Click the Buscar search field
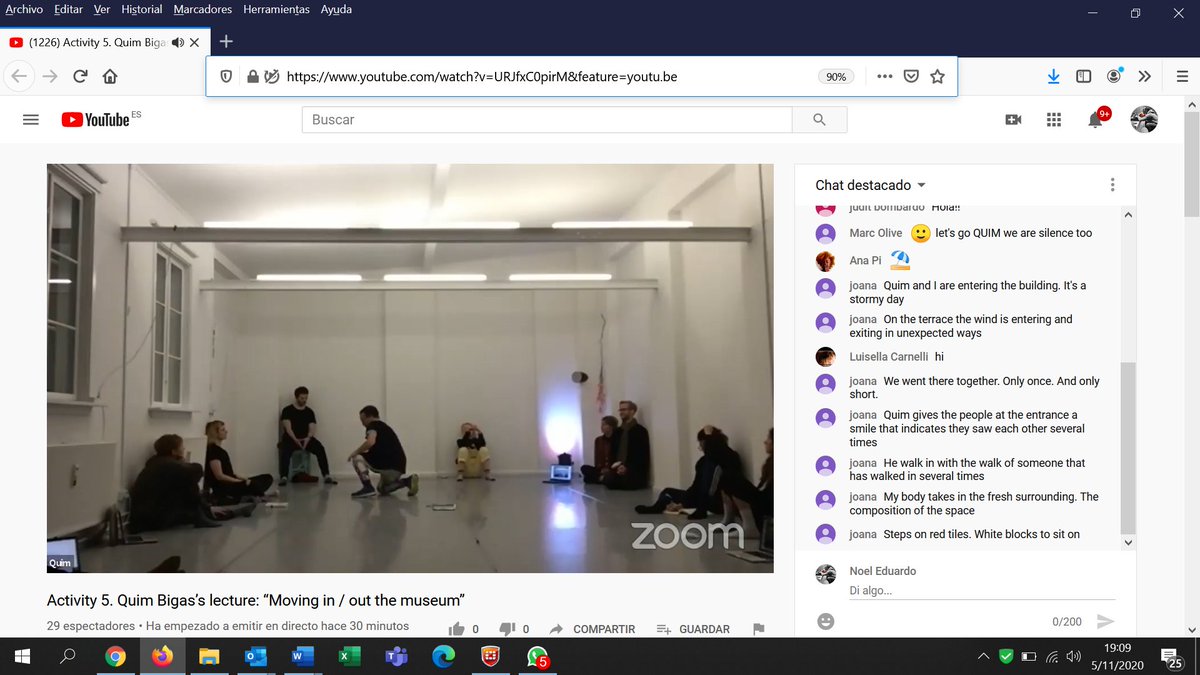The height and width of the screenshot is (675, 1200). 547,119
